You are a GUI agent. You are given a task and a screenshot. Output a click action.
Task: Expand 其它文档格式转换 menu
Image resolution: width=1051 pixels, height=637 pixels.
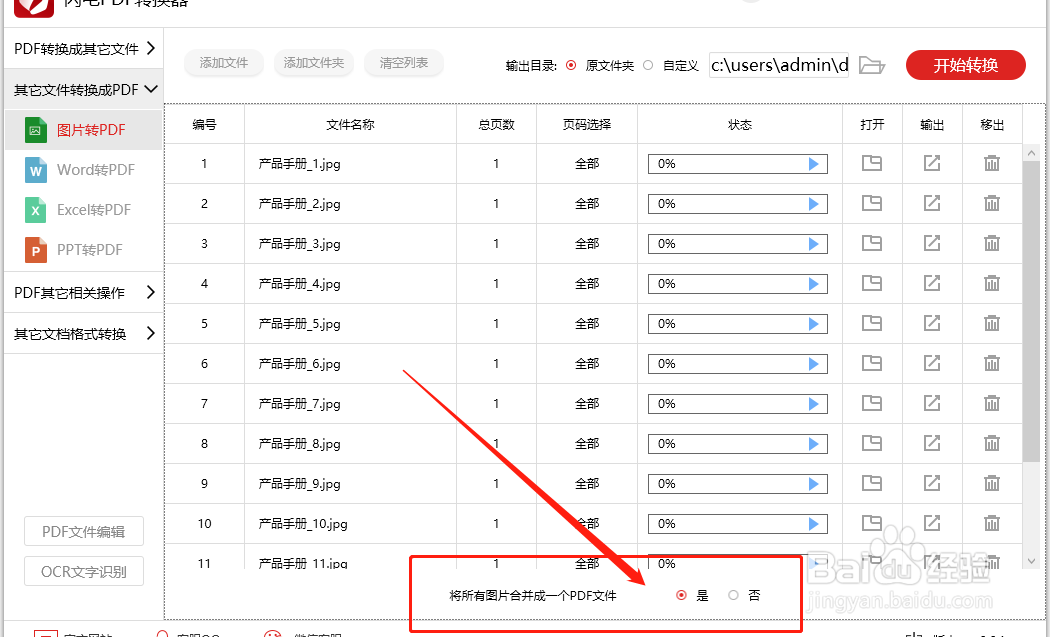tap(84, 333)
